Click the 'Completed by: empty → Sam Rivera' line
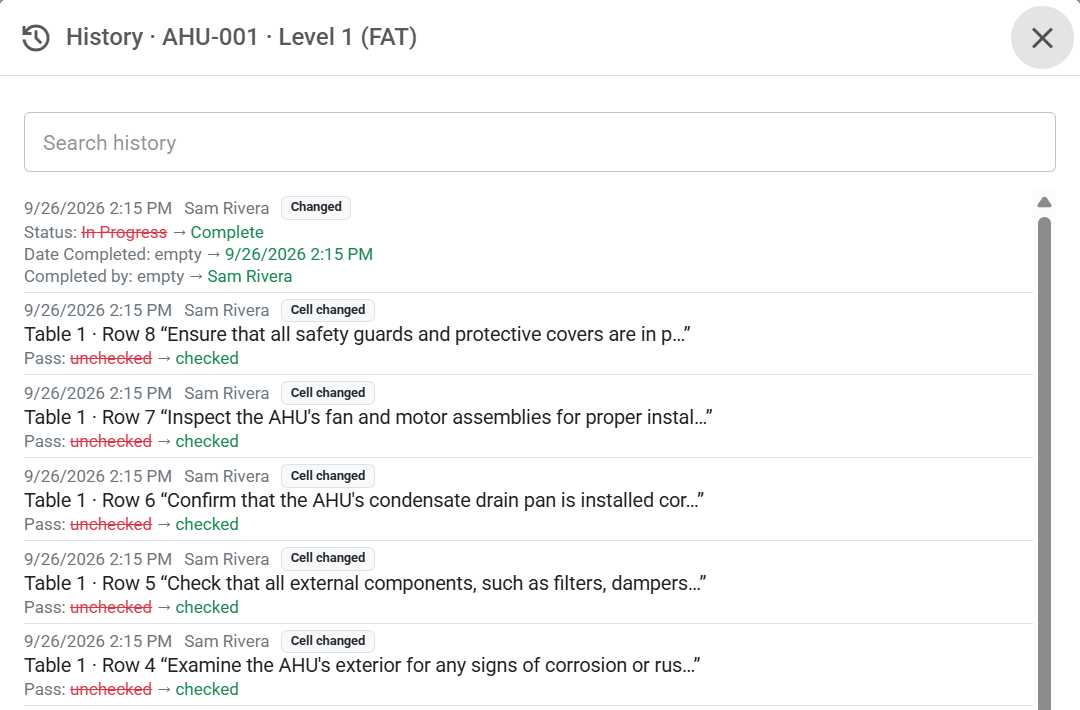 click(158, 276)
